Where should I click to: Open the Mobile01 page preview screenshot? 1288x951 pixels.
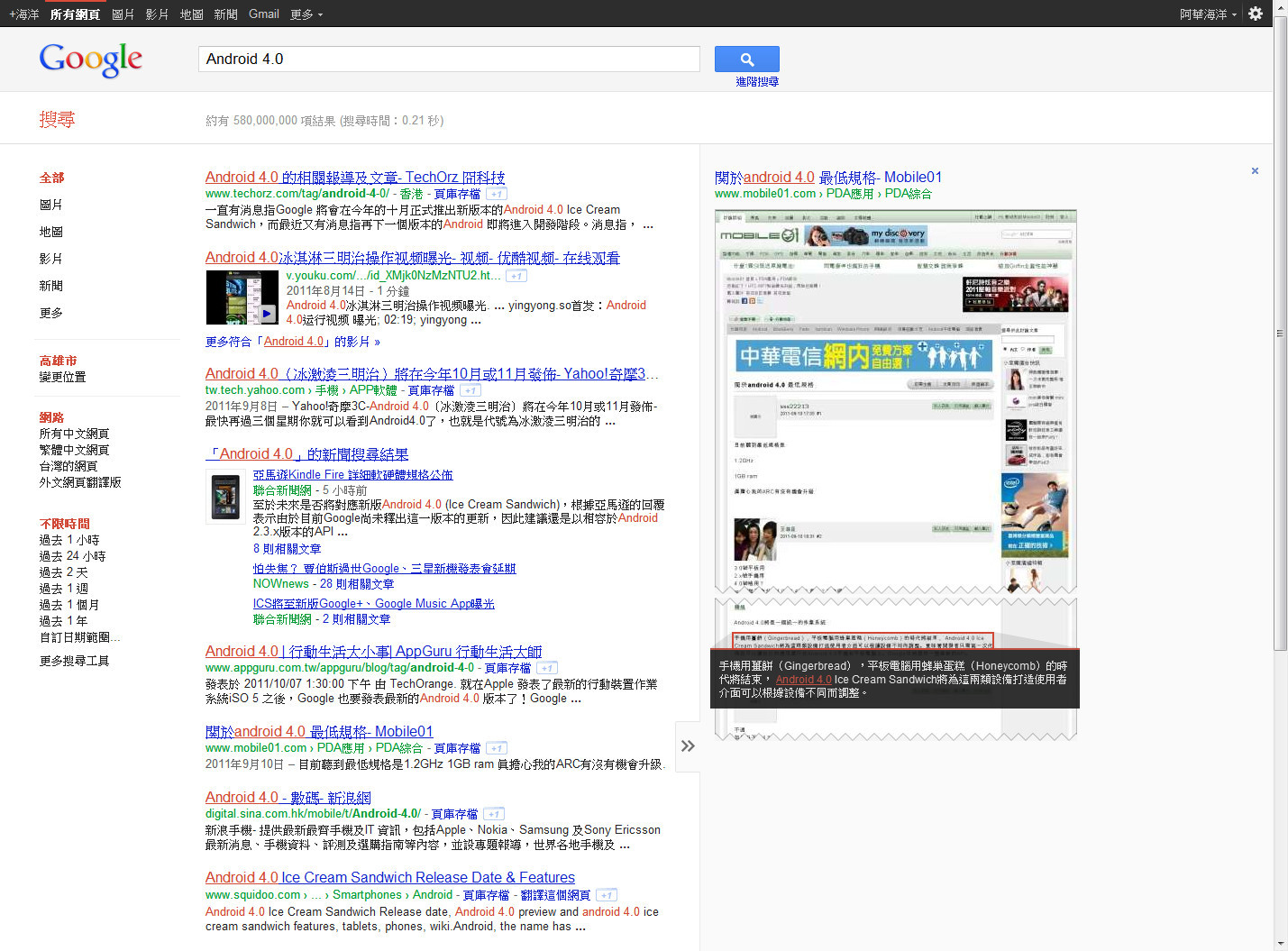coord(896,475)
